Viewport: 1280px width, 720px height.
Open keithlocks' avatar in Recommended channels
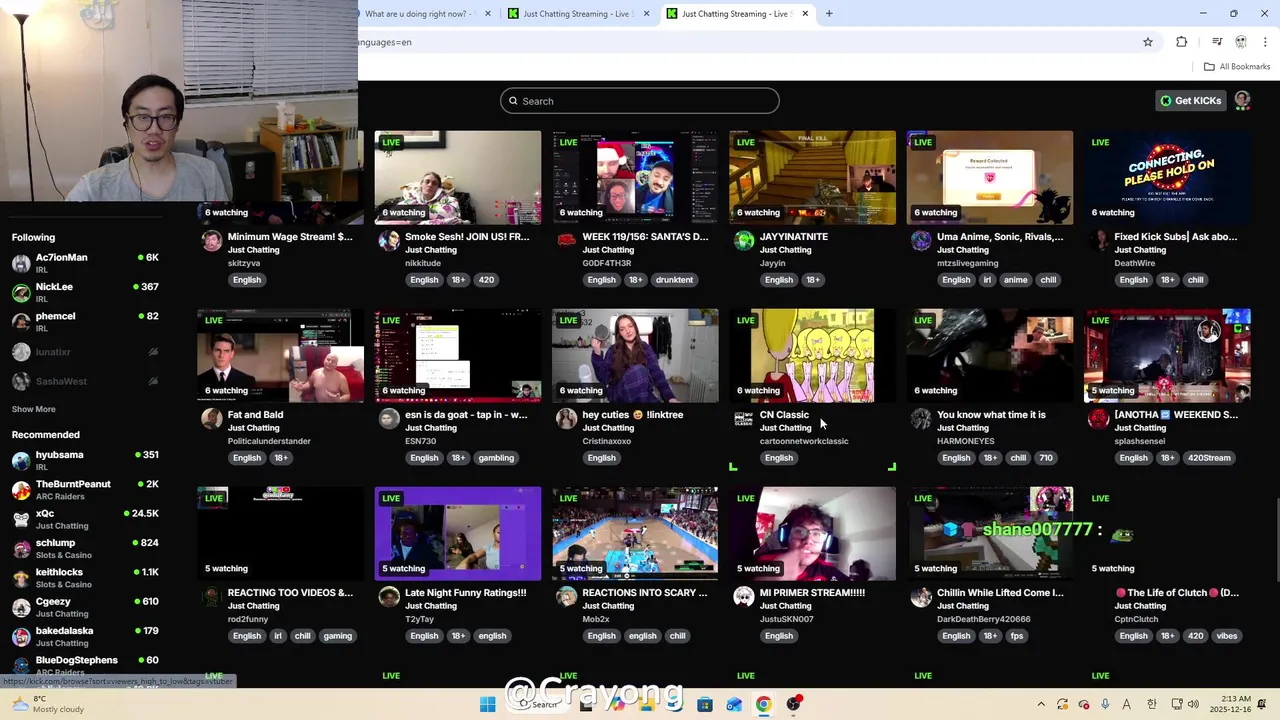point(21,578)
